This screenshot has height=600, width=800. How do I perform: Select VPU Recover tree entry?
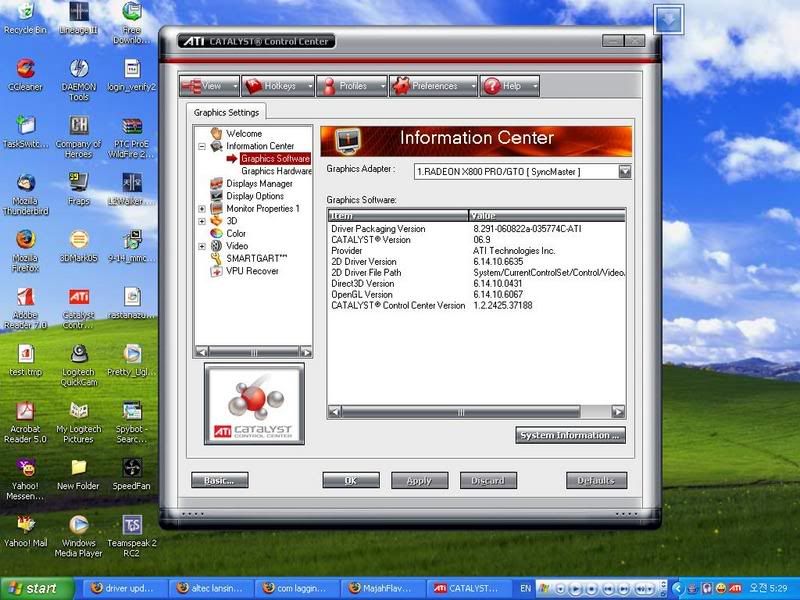coord(251,271)
